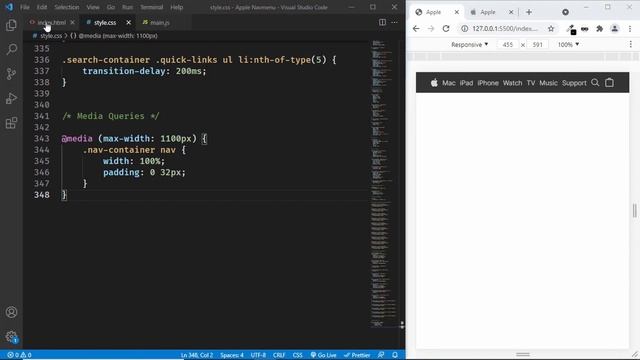640x360 pixels.
Task: Click feedback icon in status bar
Action: click(381, 355)
